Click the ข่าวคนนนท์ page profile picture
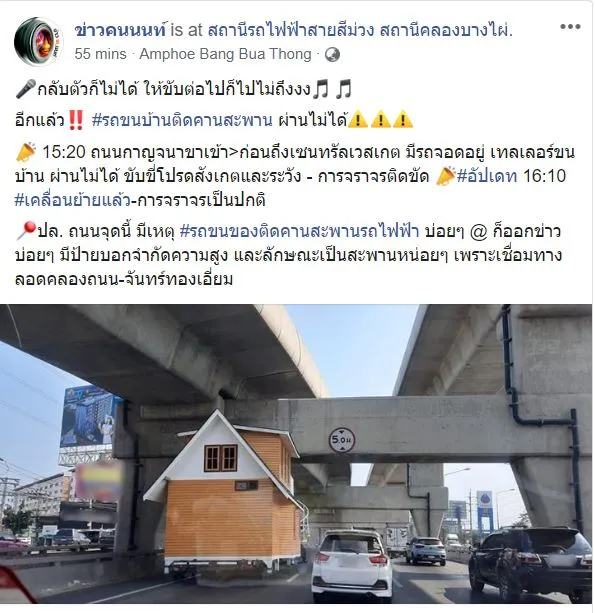The image size is (595, 613). 38,42
